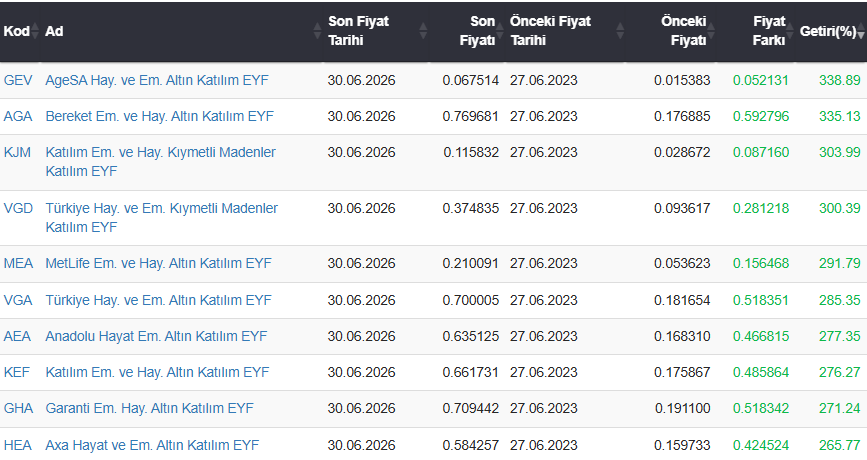This screenshot has height=460, width=867.
Task: Select return value 277.35
Action: 839,336
